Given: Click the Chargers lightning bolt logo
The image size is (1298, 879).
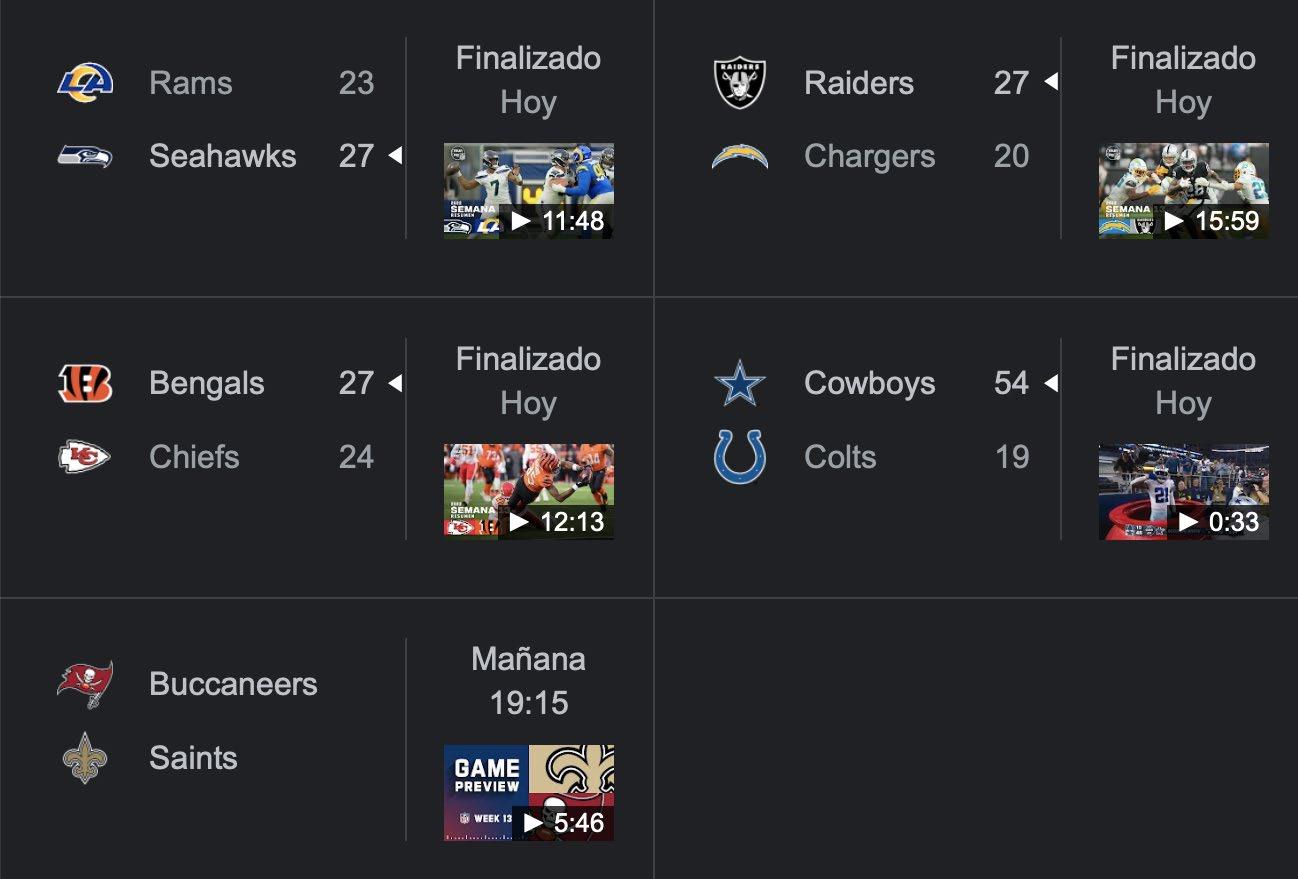Looking at the screenshot, I should [x=740, y=157].
